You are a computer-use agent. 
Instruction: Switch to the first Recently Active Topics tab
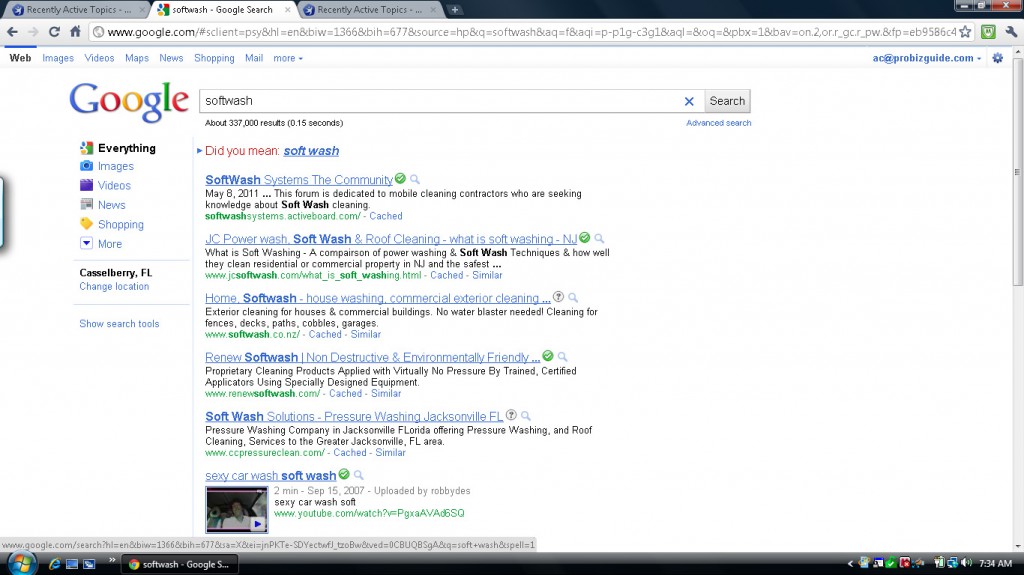tap(76, 10)
